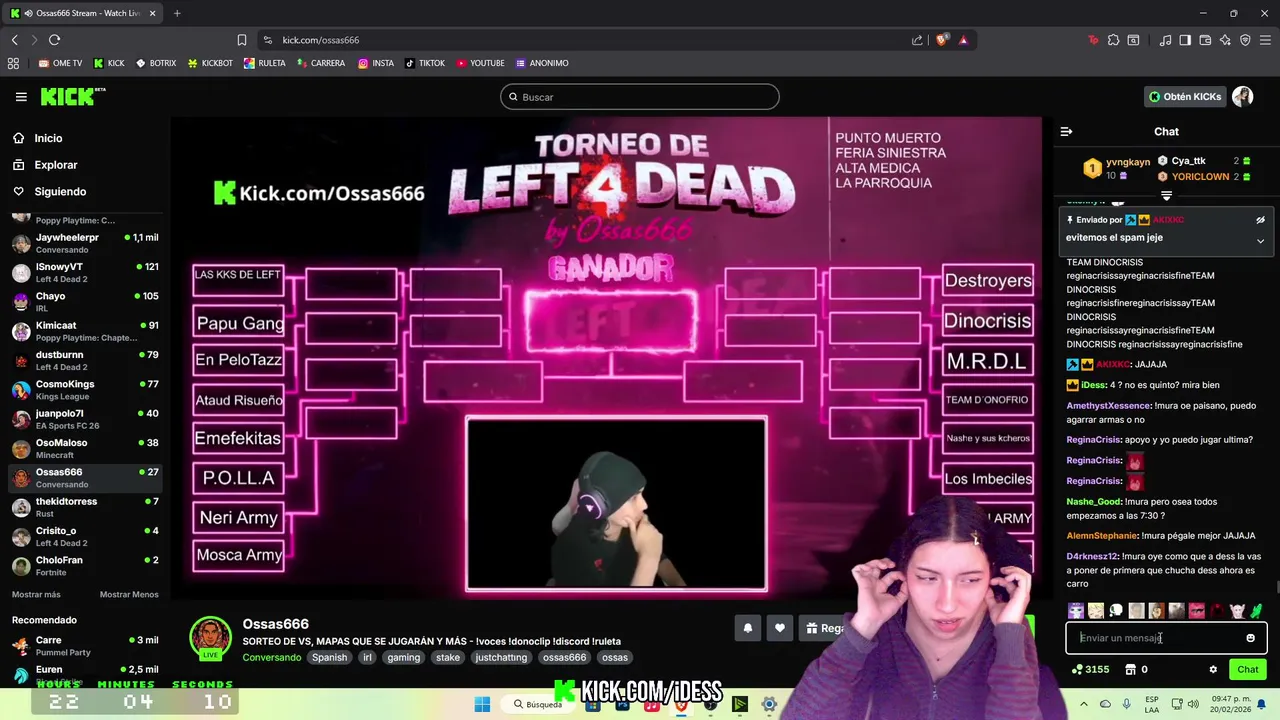Expand the gift leaderboard handle

tap(1166, 196)
